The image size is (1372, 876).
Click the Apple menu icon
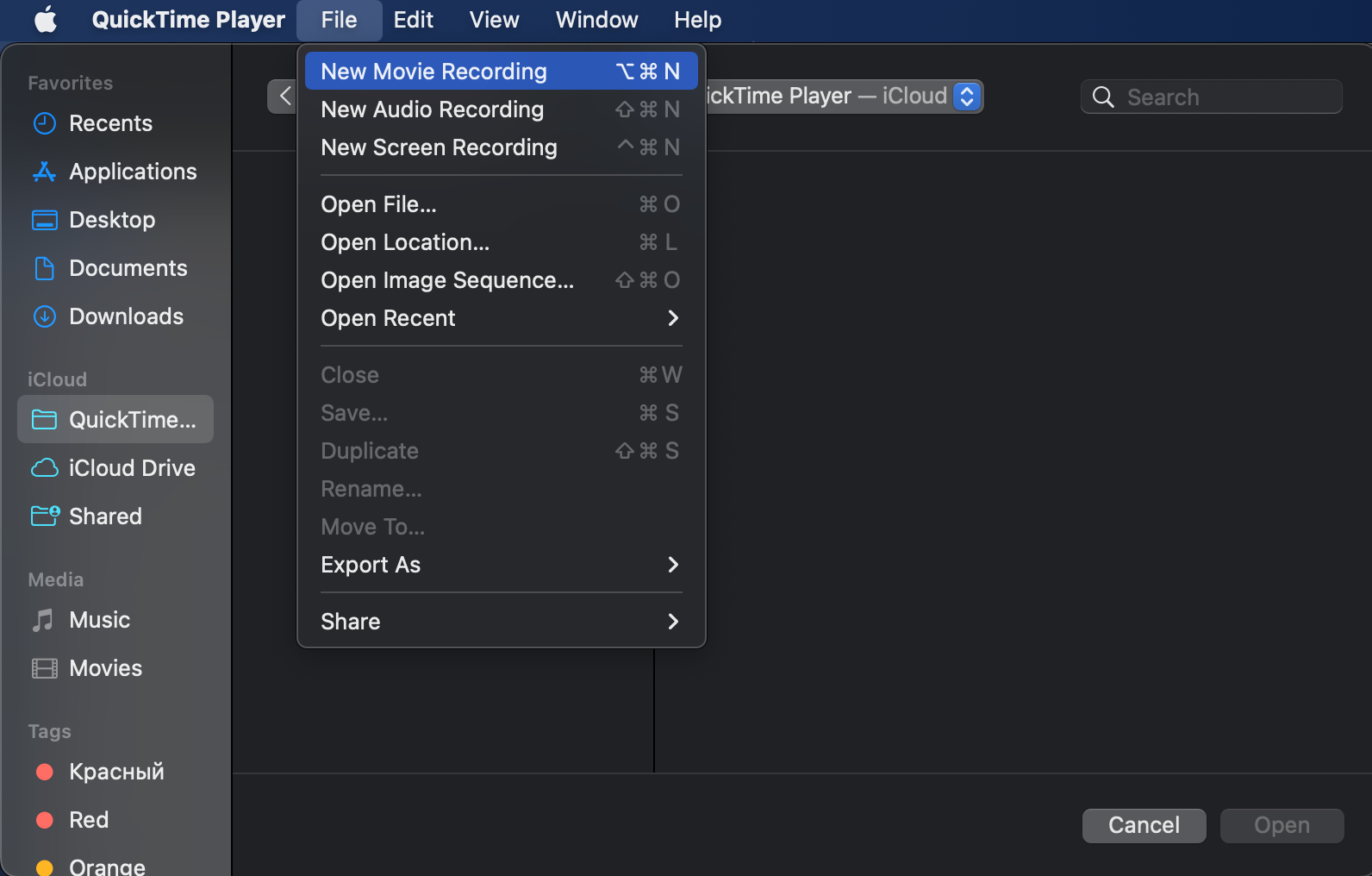[46, 19]
